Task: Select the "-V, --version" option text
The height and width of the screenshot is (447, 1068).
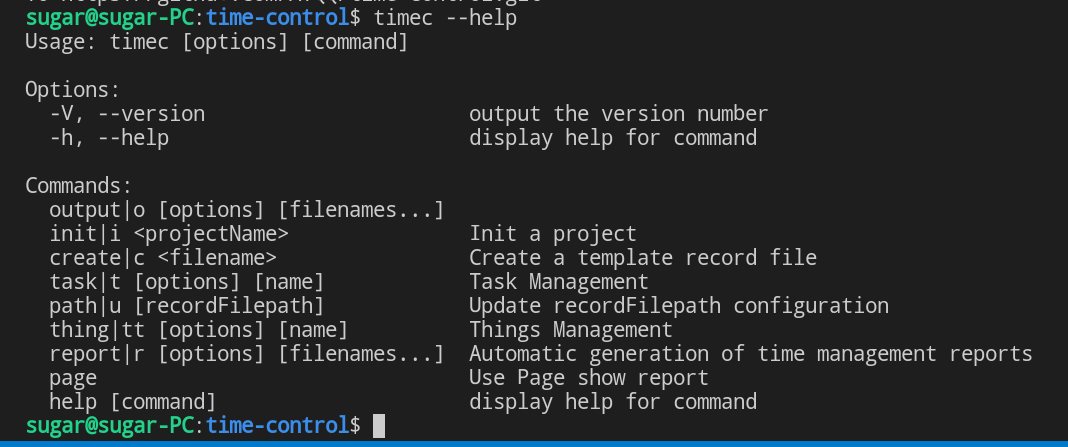Action: pyautogui.click(x=127, y=114)
